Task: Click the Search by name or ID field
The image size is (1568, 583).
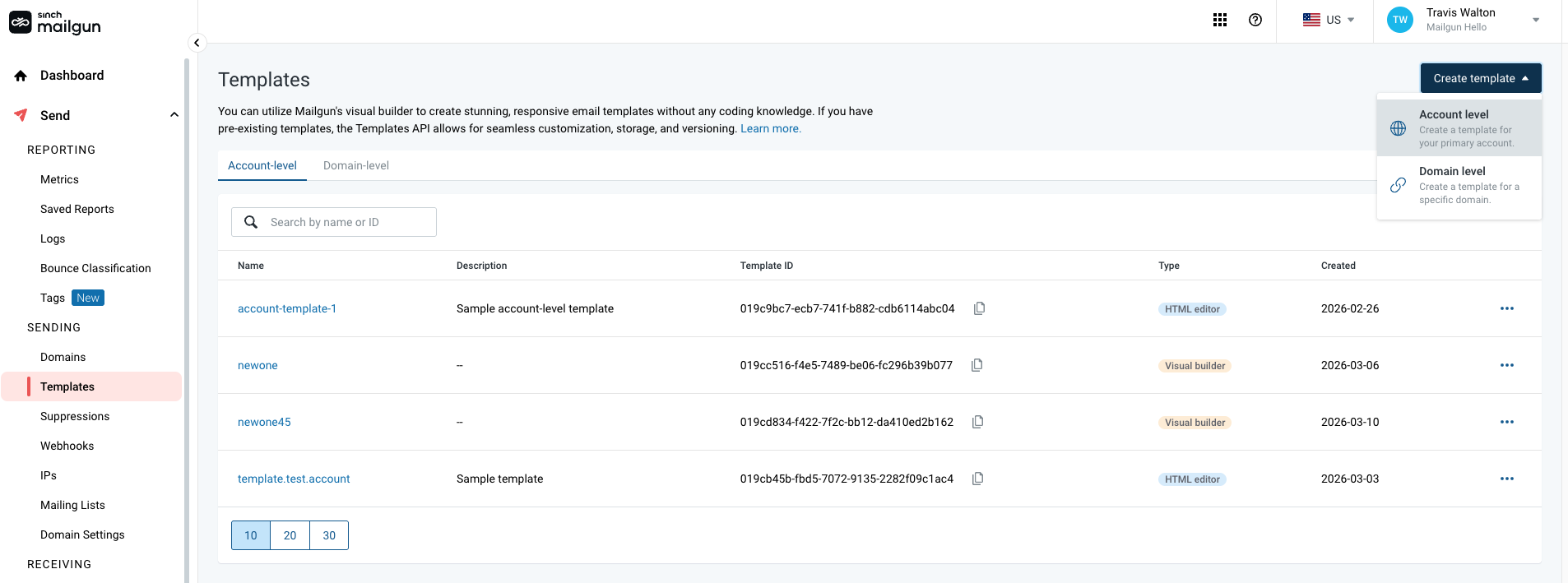Action: [346, 222]
